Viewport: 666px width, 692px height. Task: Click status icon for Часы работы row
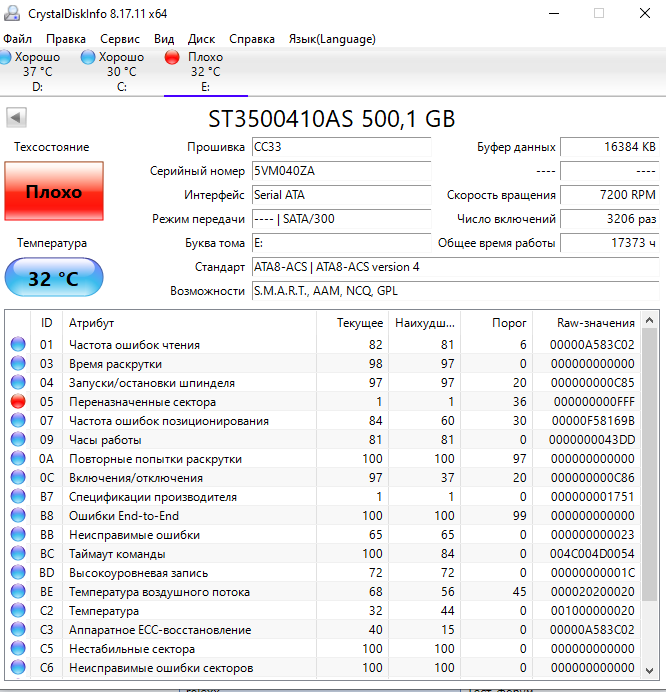coord(17,440)
